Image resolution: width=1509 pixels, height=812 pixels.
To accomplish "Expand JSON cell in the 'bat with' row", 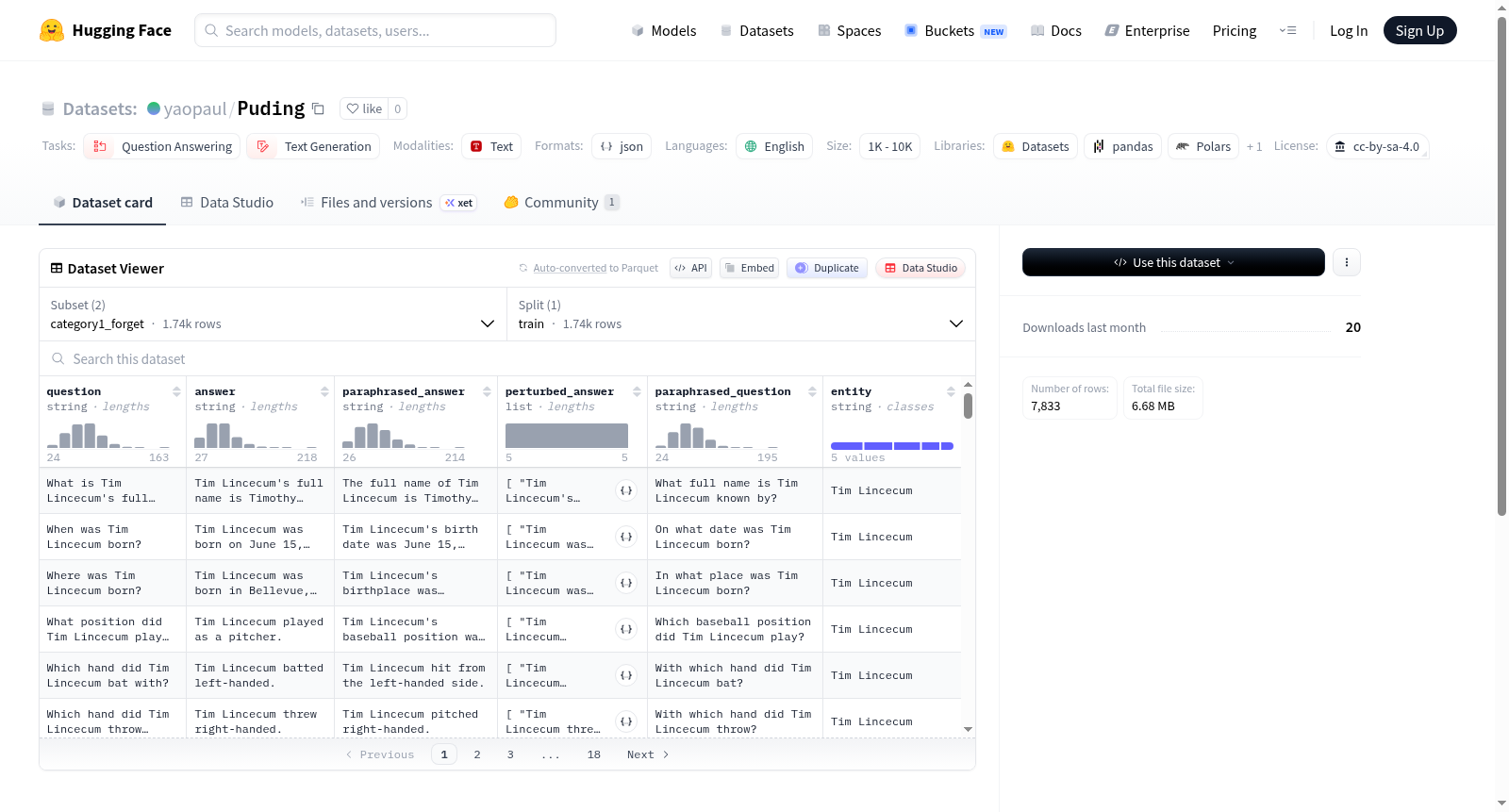I will coord(626,675).
